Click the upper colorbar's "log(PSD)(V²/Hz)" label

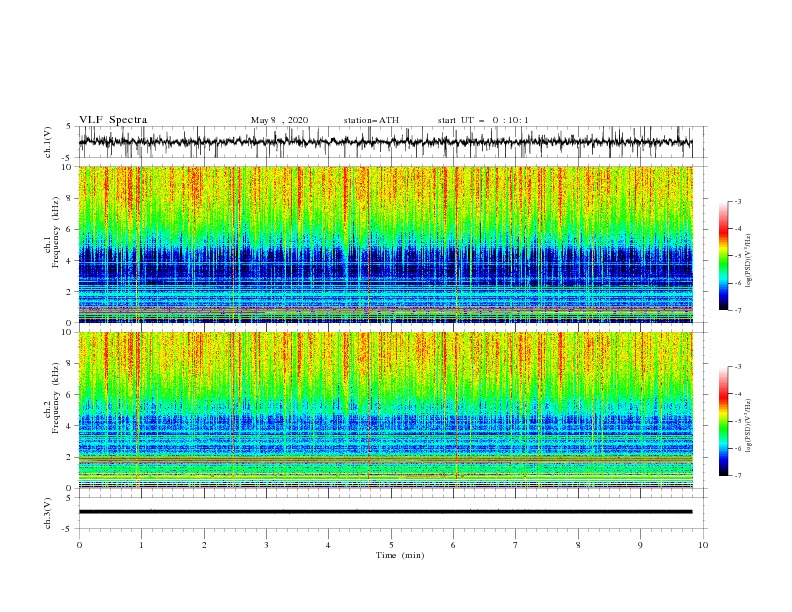coord(748,261)
